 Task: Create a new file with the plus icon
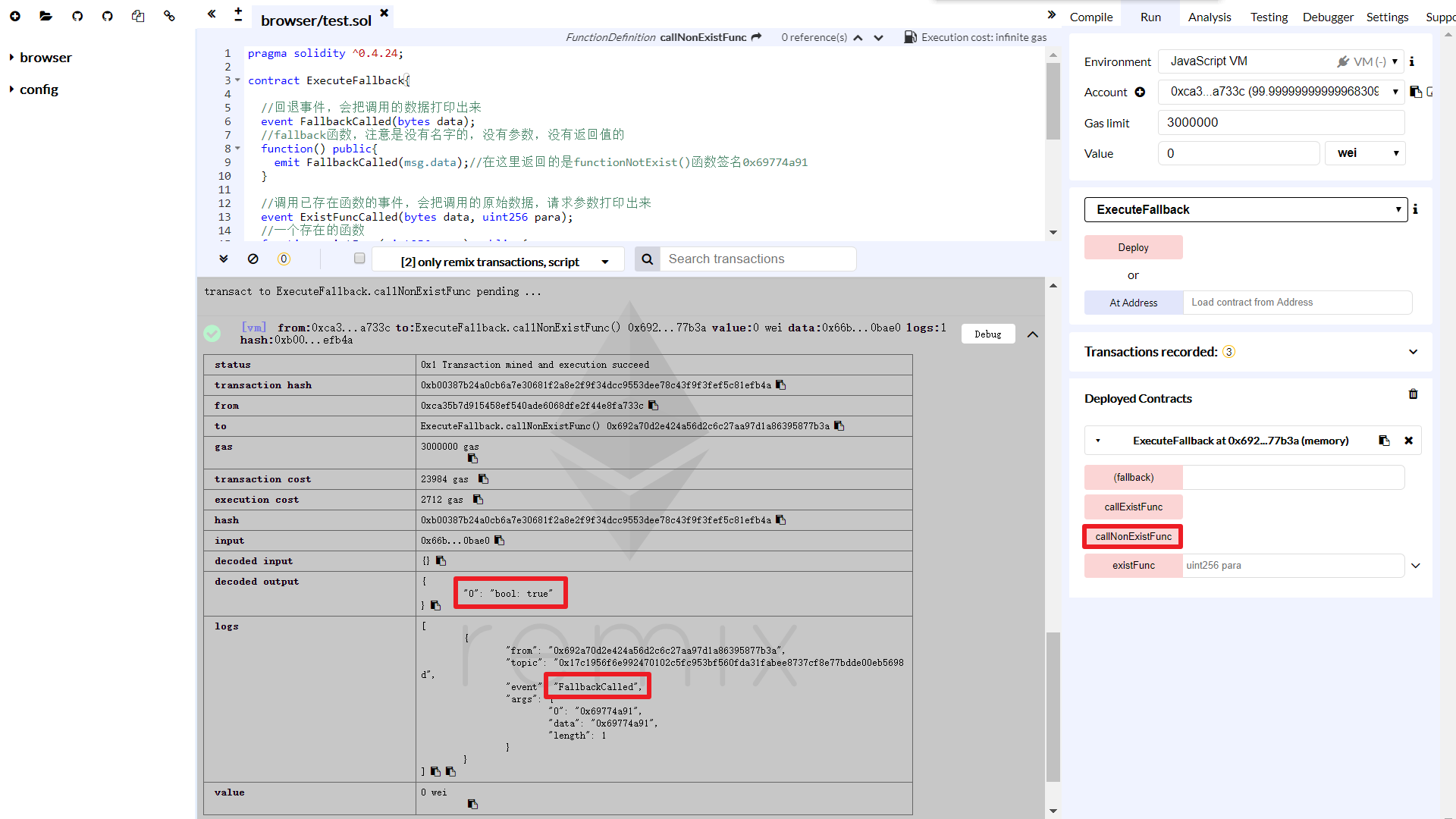click(15, 16)
